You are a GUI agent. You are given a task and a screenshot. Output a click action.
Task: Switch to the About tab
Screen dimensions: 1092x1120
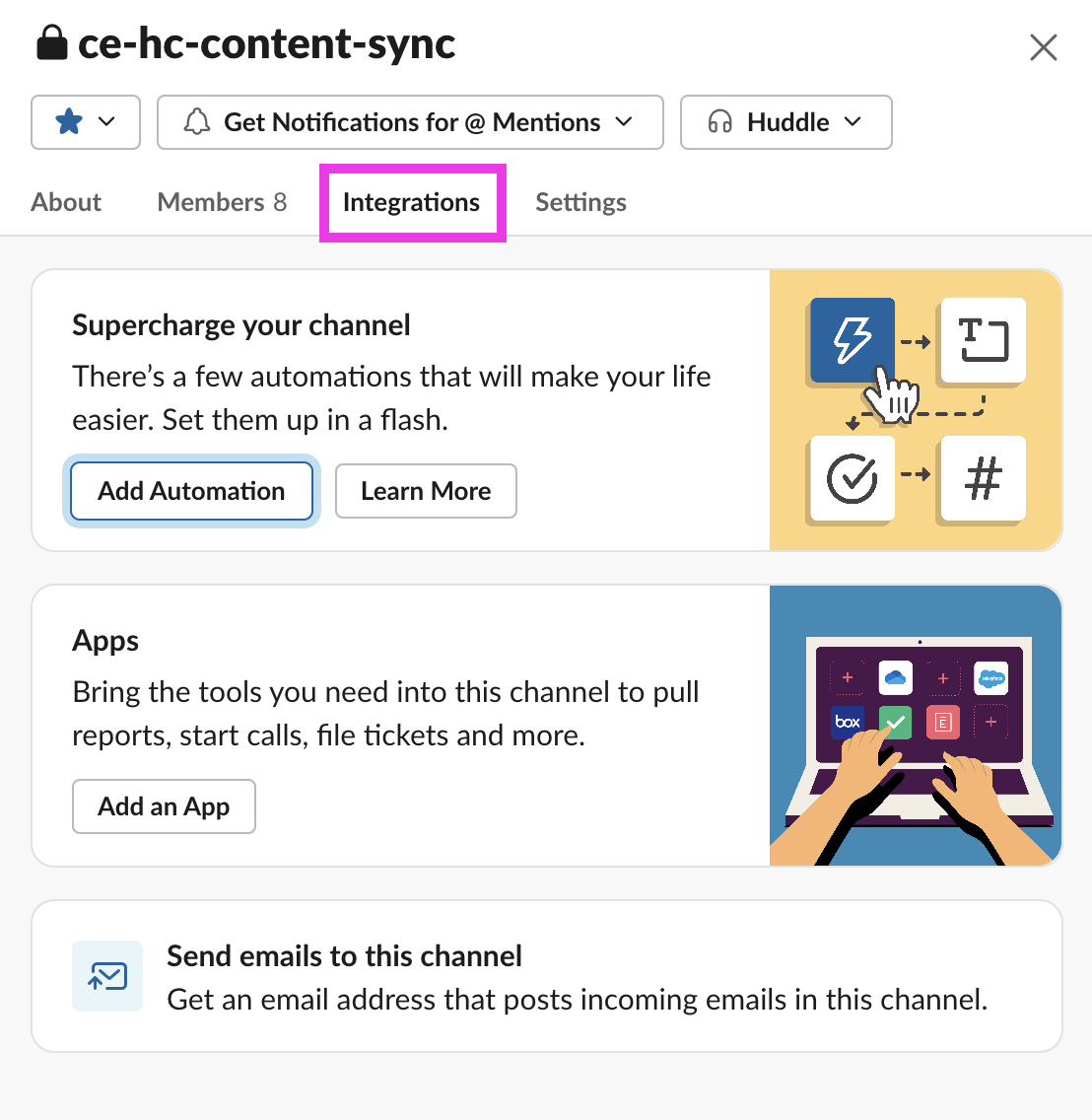(x=65, y=202)
